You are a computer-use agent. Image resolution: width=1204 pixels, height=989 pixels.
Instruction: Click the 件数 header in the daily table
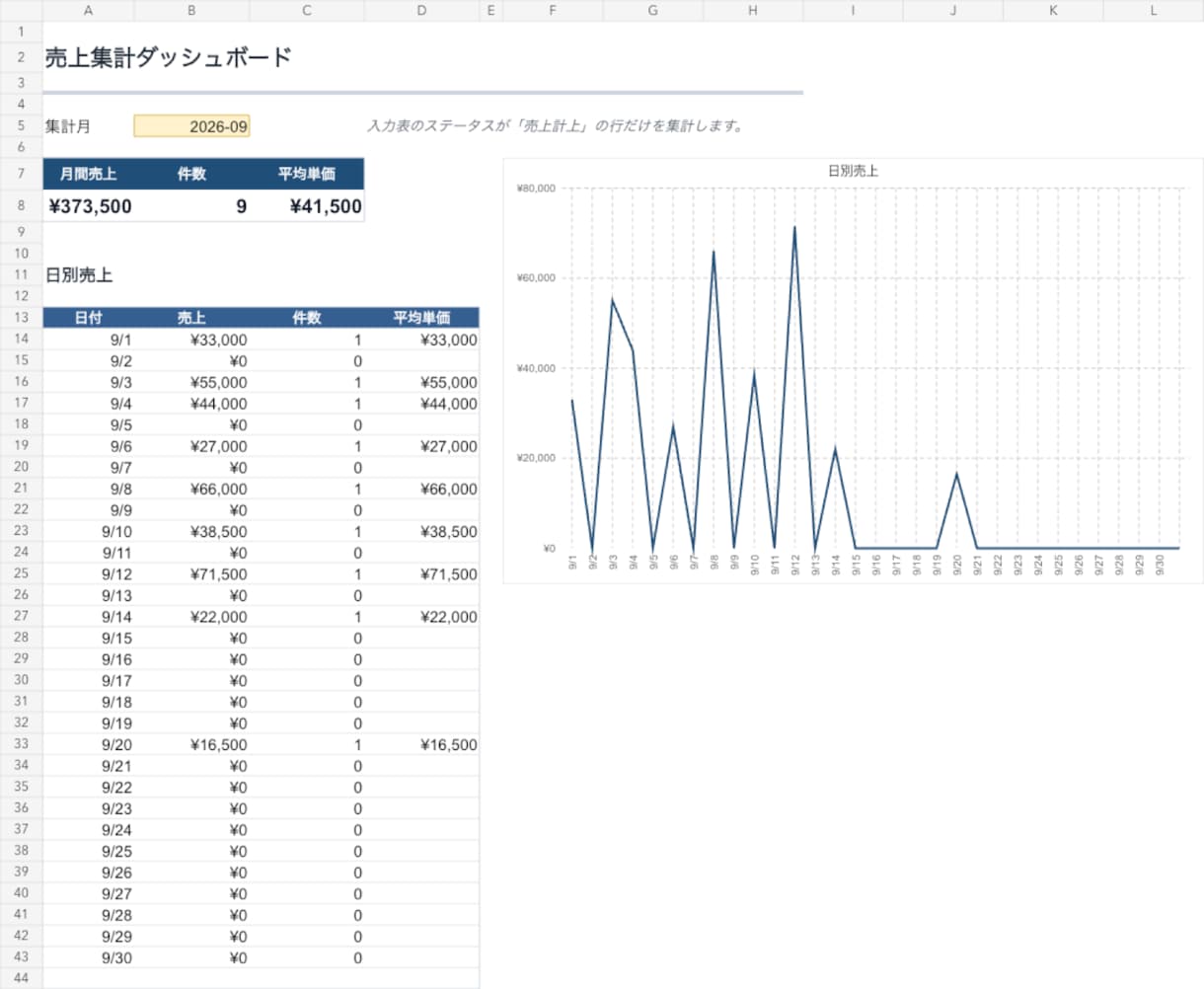[307, 318]
